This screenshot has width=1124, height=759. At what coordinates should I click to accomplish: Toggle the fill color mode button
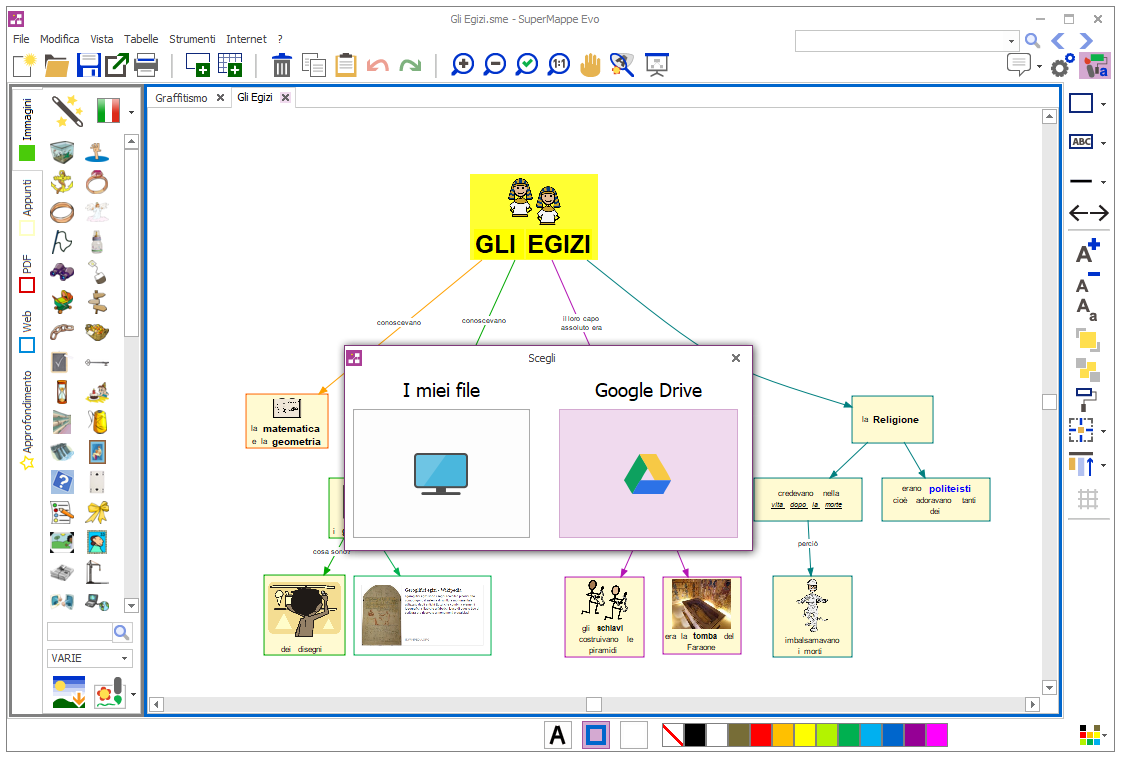pos(596,735)
